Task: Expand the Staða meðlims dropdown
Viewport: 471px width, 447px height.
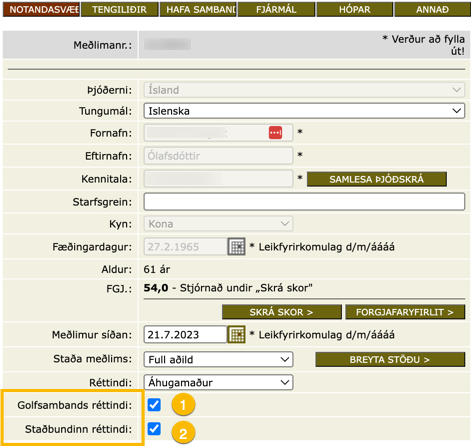Action: (218, 359)
